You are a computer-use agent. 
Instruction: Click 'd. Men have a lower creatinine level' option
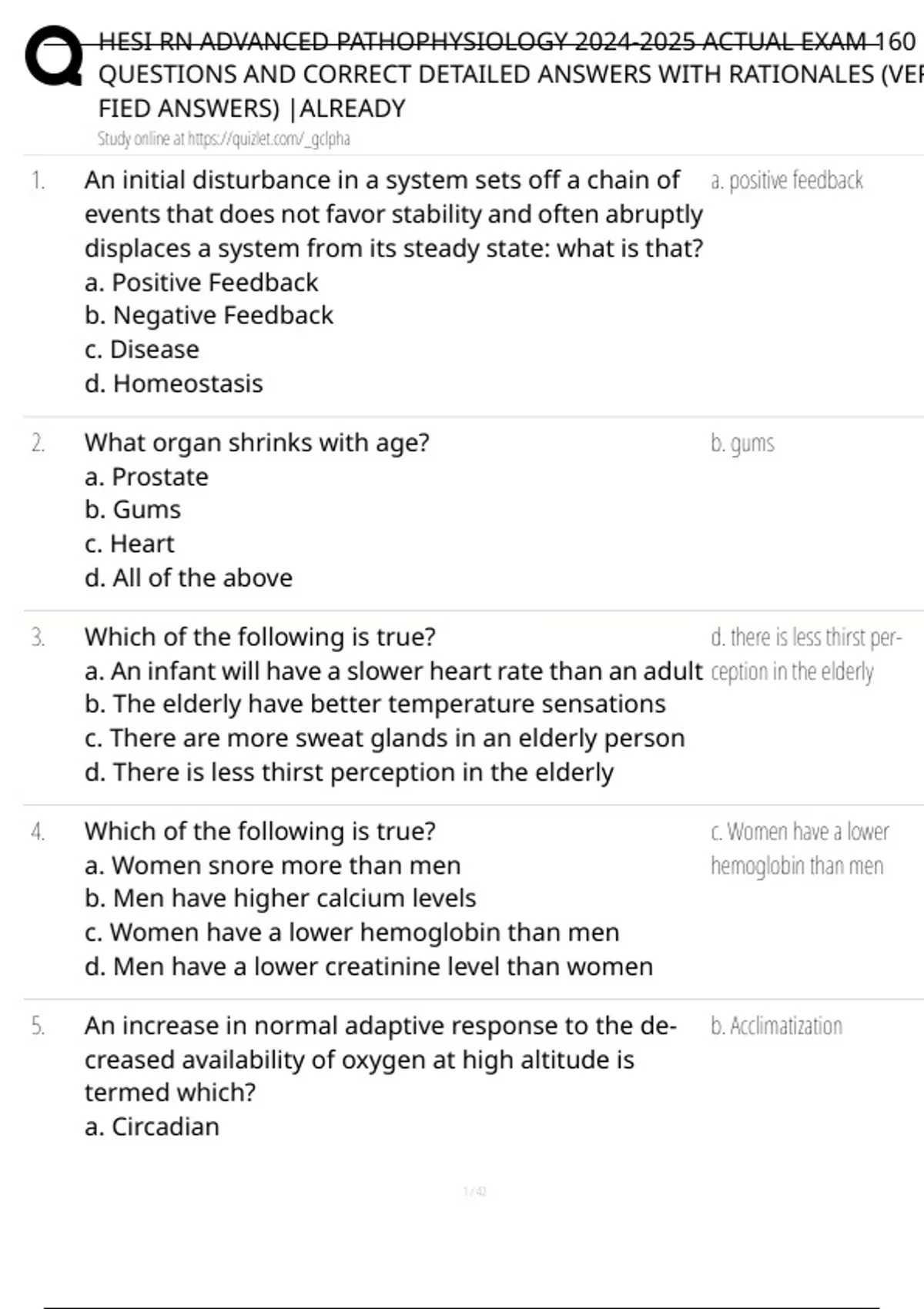point(369,966)
